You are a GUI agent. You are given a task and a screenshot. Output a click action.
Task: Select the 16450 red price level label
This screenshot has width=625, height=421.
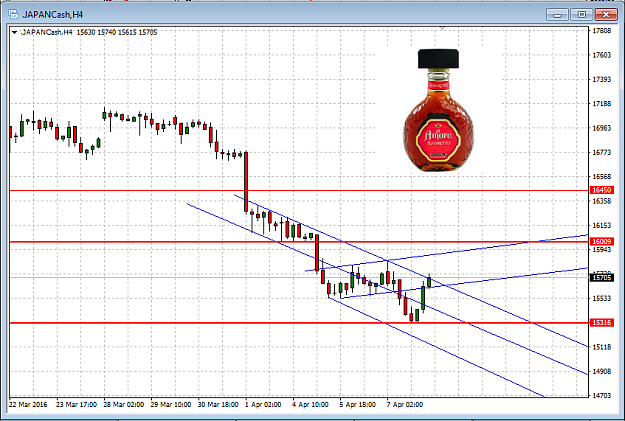tap(601, 190)
